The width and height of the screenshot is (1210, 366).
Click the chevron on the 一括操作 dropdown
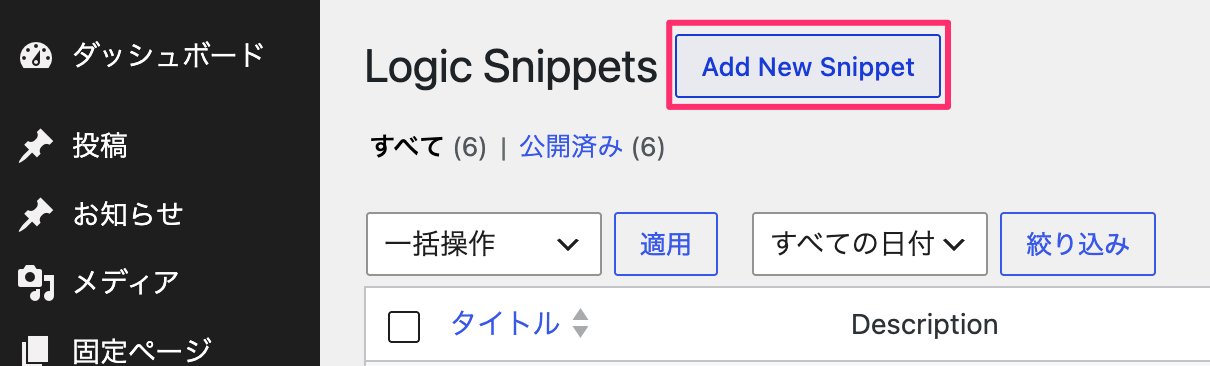[x=567, y=244]
